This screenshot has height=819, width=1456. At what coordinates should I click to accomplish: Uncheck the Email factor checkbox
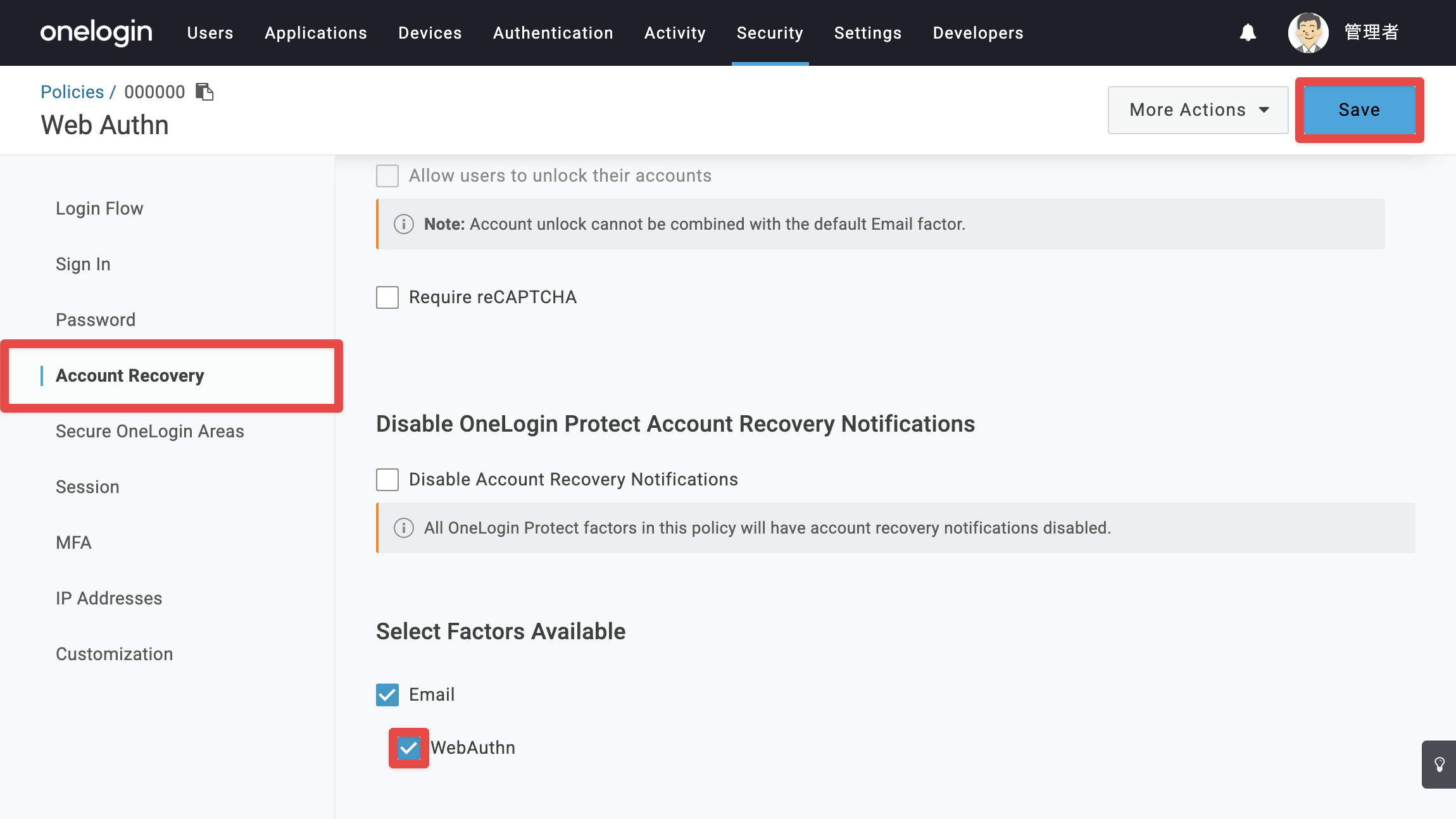tap(387, 695)
